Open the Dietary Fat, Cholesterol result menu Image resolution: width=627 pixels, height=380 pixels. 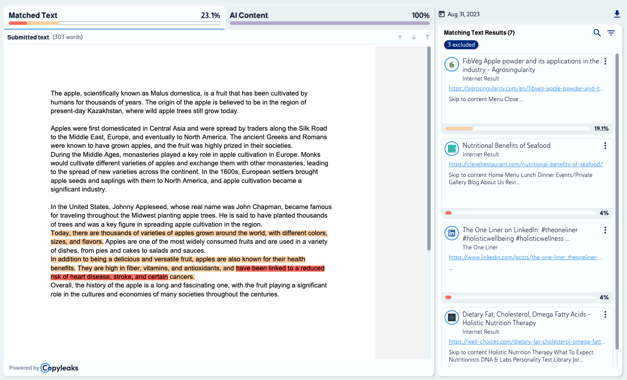[605, 314]
